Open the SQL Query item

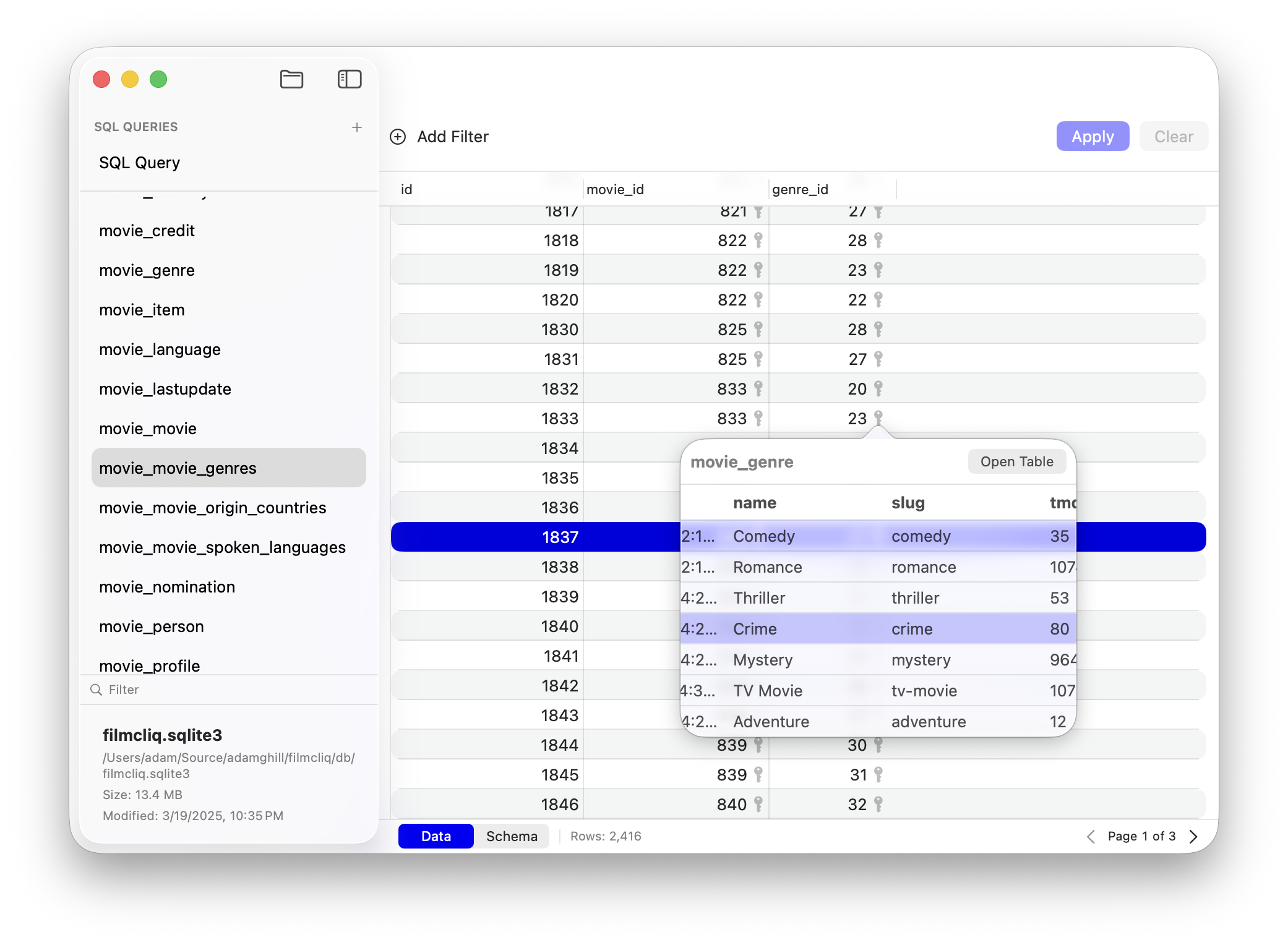(139, 163)
